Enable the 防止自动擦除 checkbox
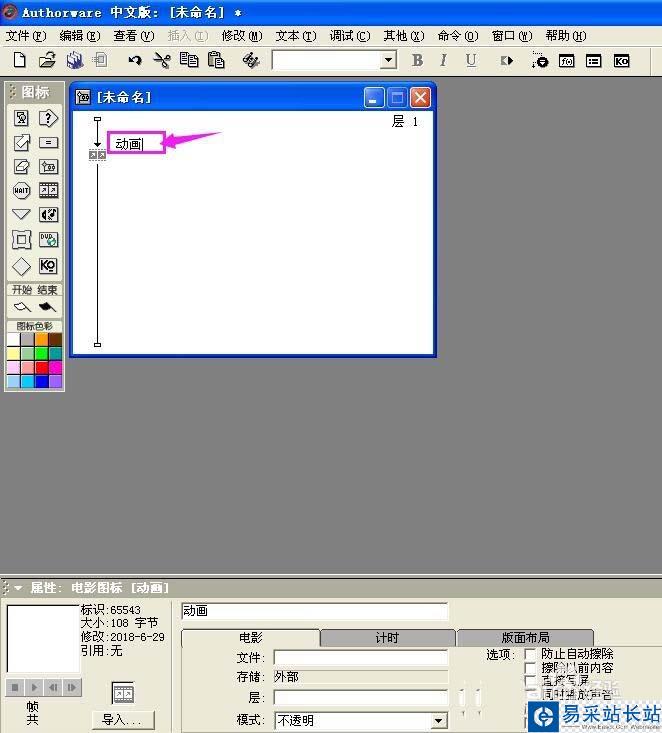This screenshot has width=662, height=733. pos(530,654)
